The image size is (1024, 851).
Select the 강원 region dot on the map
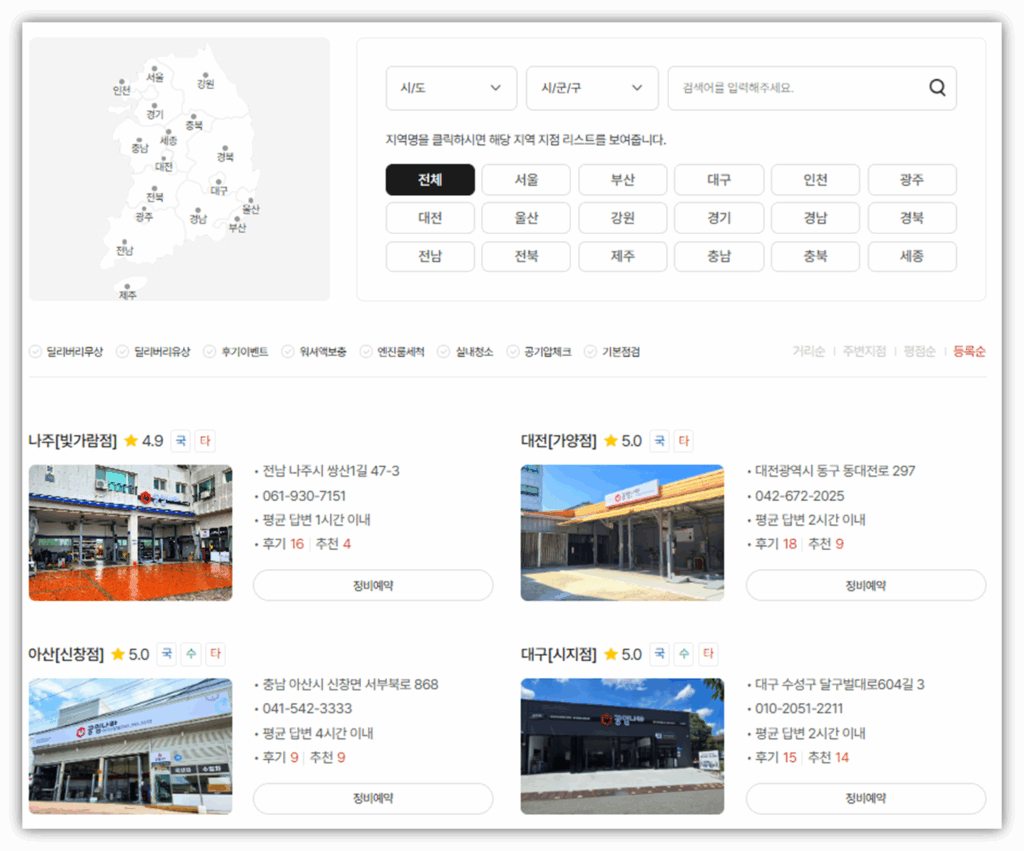click(x=205, y=76)
